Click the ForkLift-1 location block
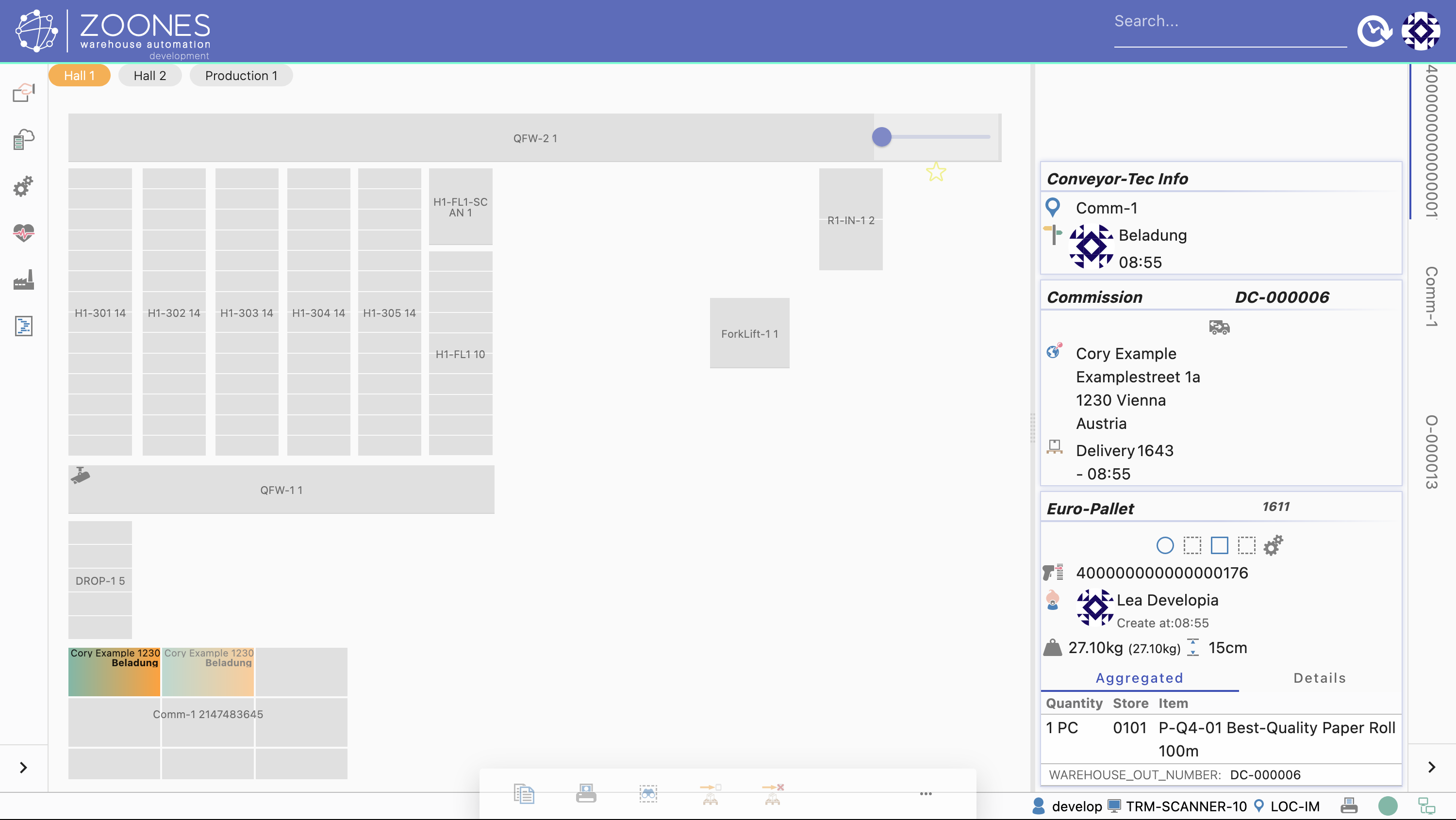This screenshot has height=820, width=1456. [x=749, y=333]
